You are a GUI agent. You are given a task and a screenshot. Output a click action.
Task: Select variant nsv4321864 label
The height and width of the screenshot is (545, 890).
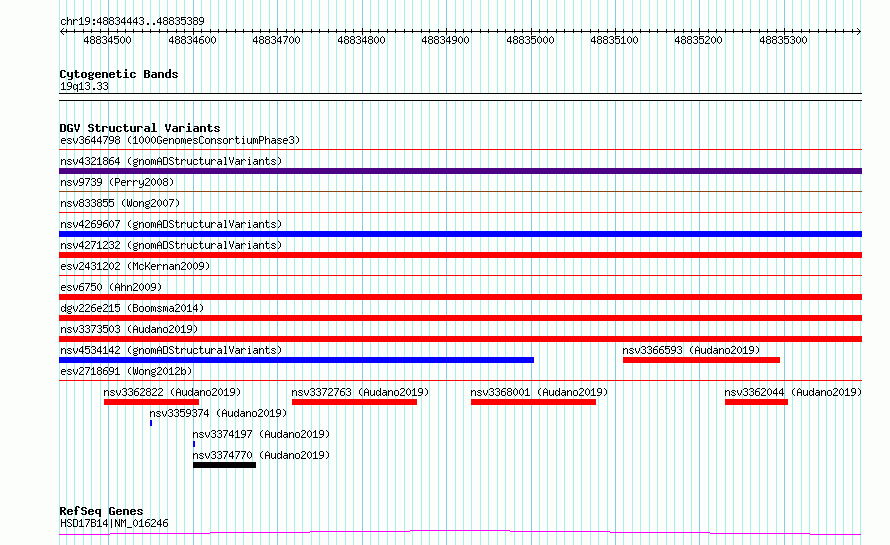point(171,161)
